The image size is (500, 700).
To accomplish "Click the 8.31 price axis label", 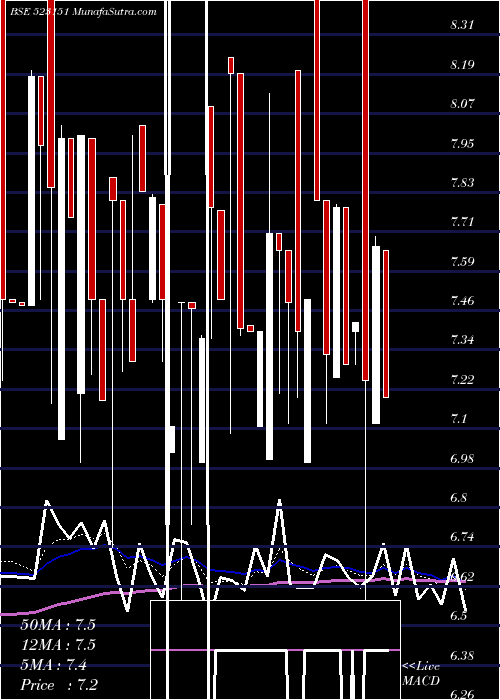I will click(462, 25).
